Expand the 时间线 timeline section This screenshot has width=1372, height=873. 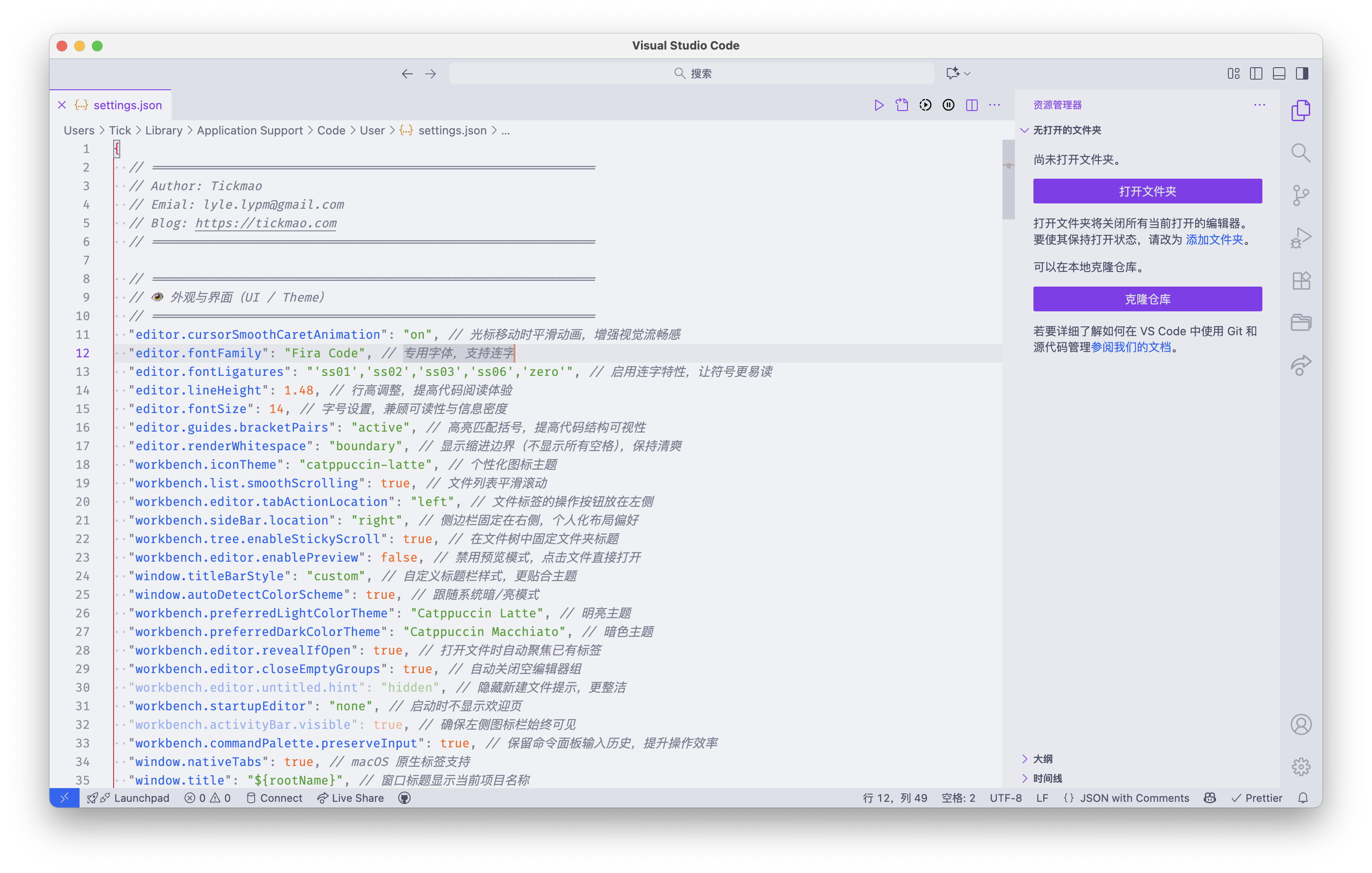point(1047,778)
